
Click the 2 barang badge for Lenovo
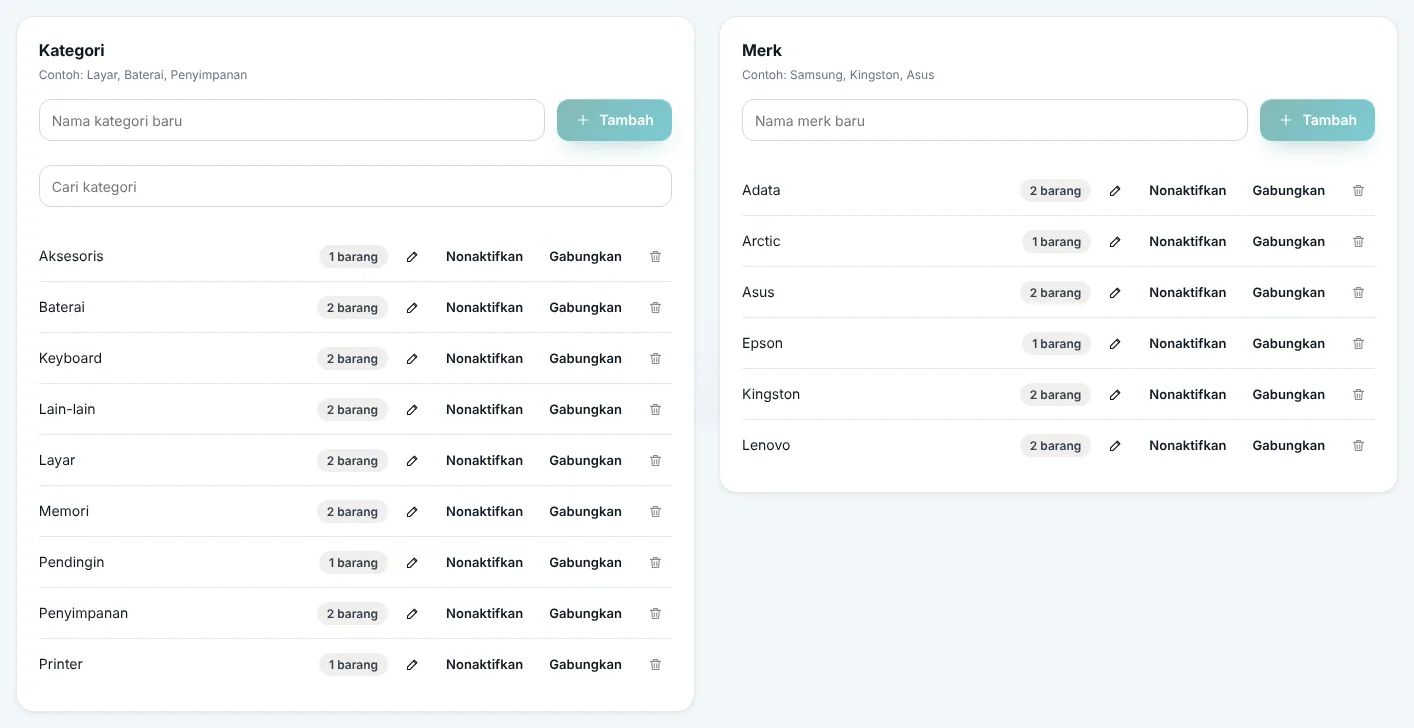[1055, 446]
